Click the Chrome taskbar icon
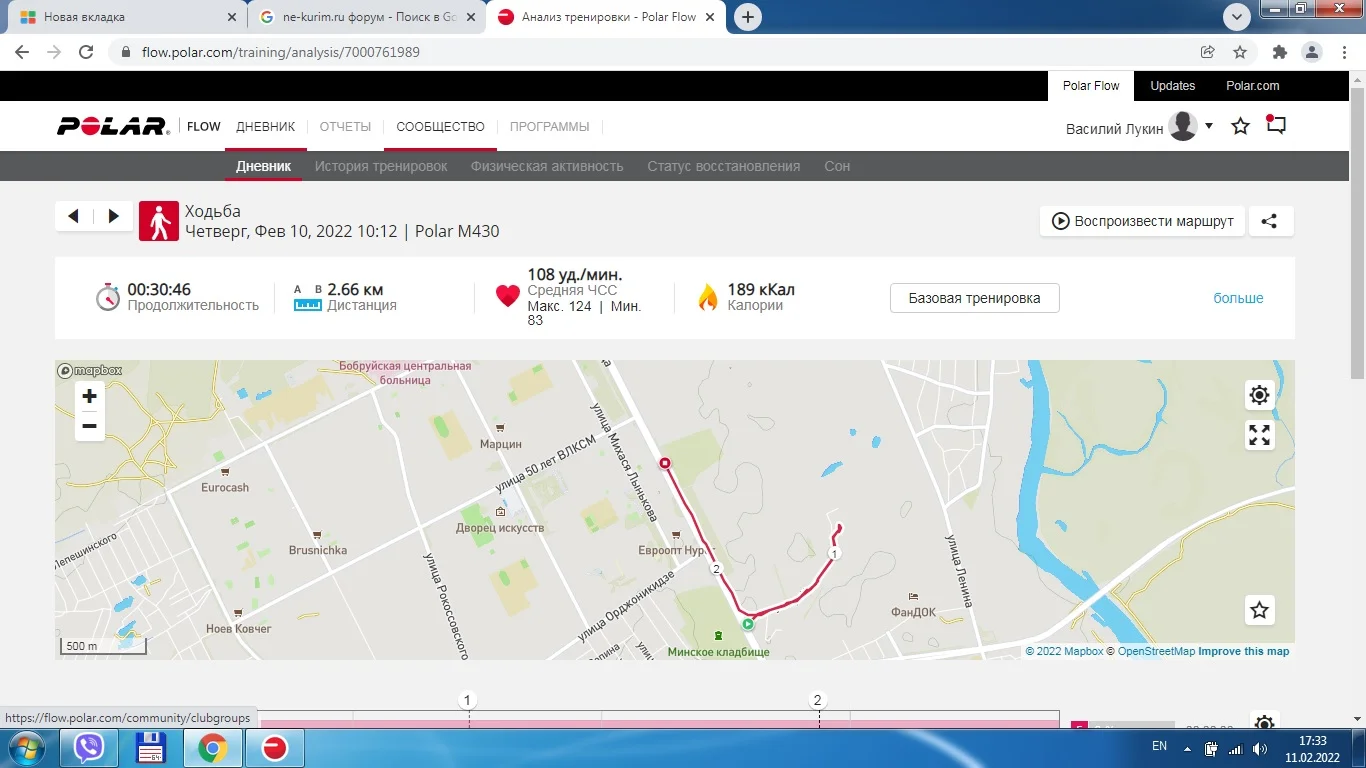This screenshot has width=1366, height=768. click(211, 748)
